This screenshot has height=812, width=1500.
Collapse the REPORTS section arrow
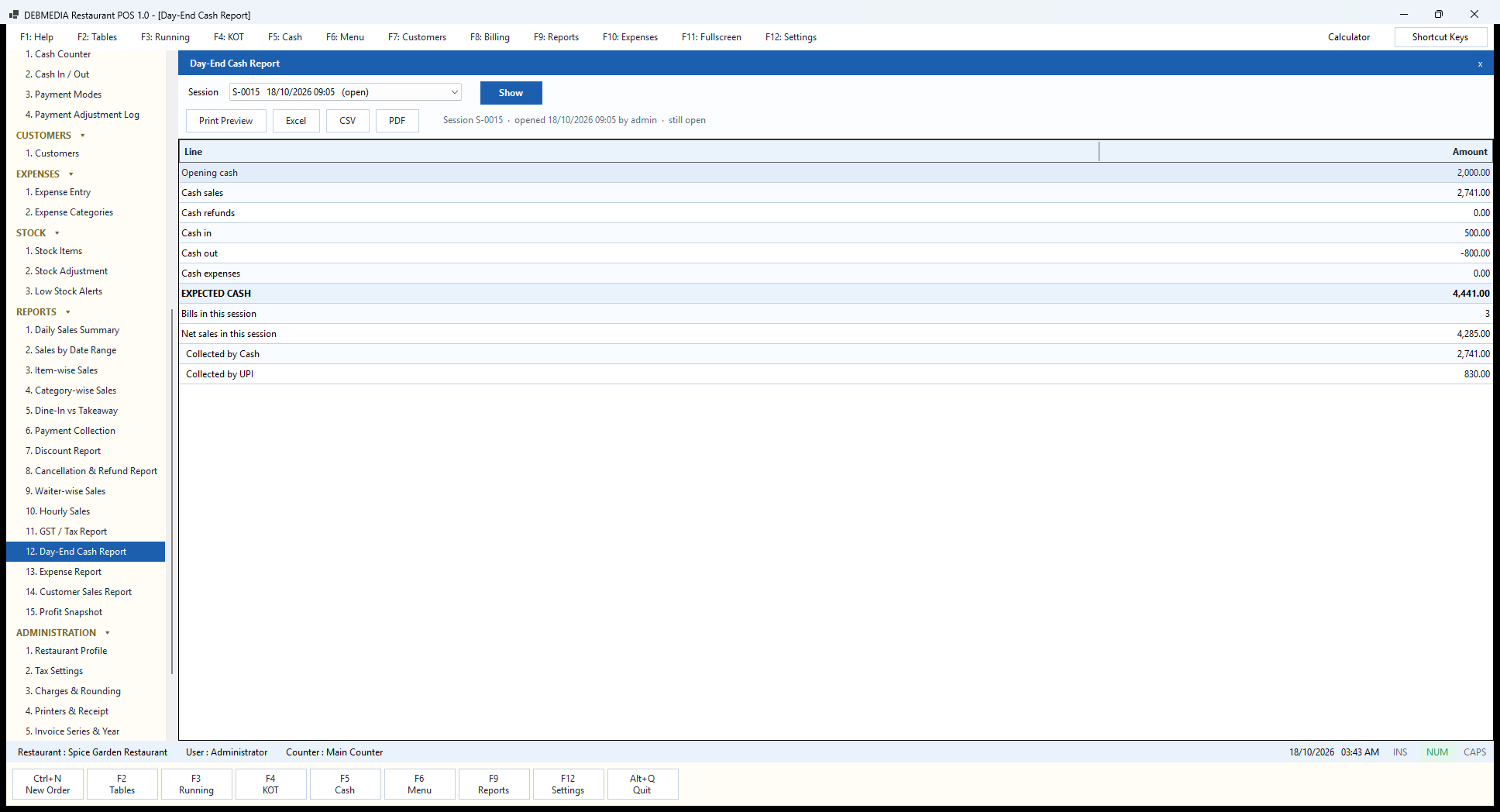(x=68, y=312)
